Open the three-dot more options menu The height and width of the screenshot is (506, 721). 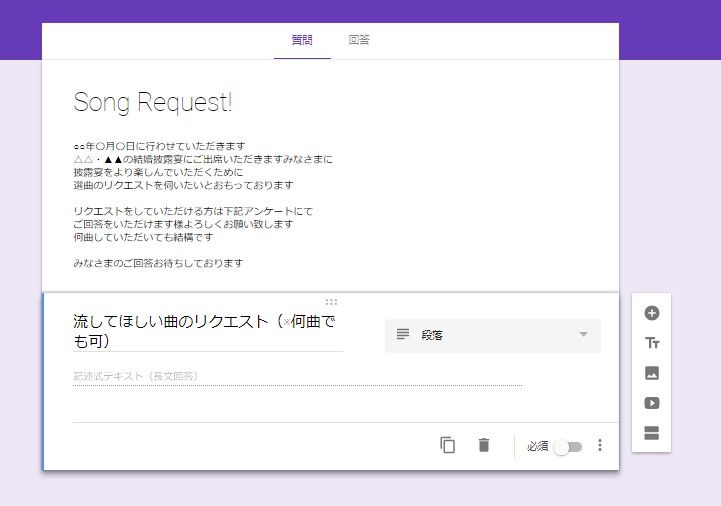(600, 446)
